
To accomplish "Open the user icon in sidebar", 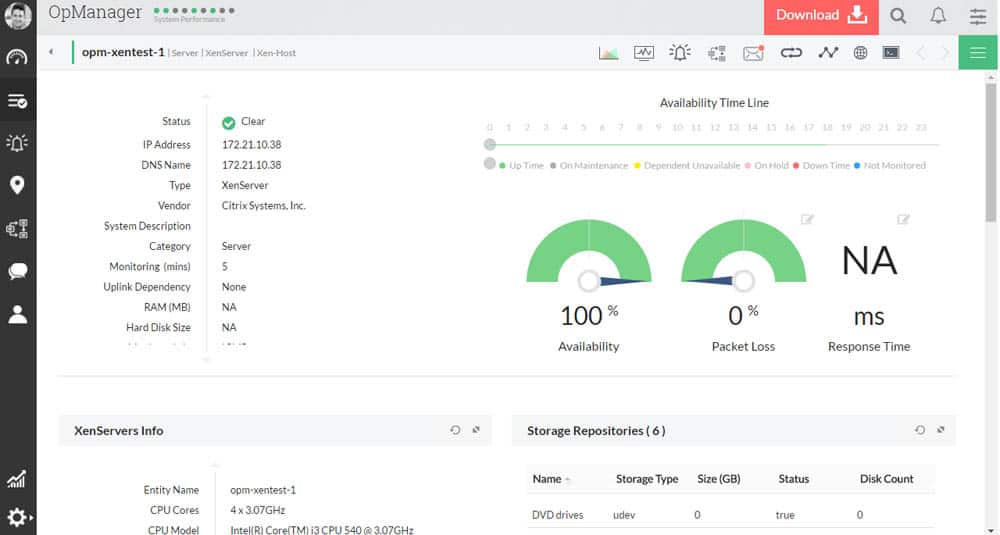I will click(17, 314).
